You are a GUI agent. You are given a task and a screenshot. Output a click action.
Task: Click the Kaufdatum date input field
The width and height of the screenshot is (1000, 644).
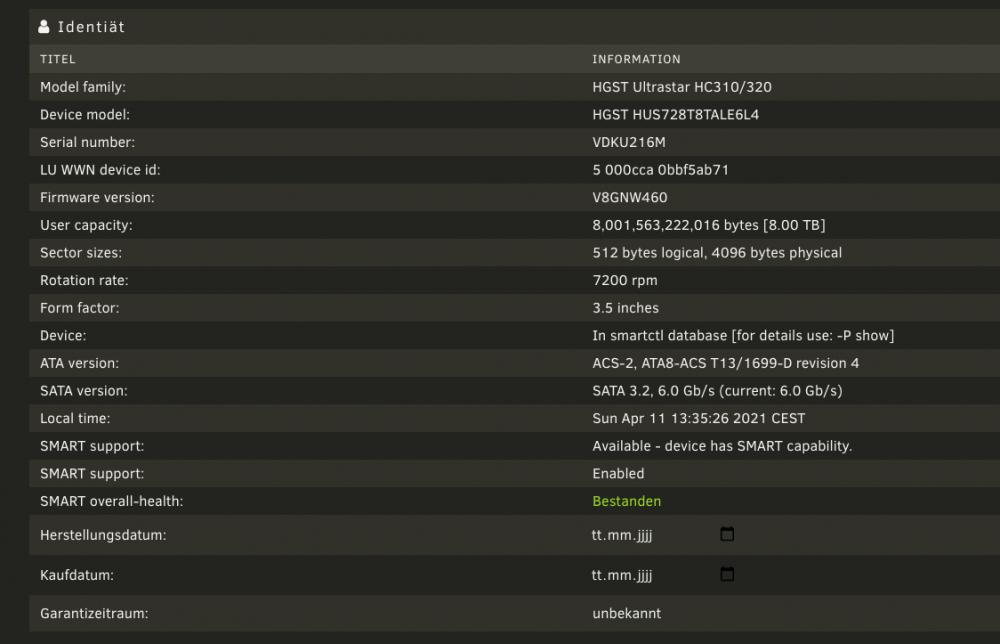(x=663, y=574)
